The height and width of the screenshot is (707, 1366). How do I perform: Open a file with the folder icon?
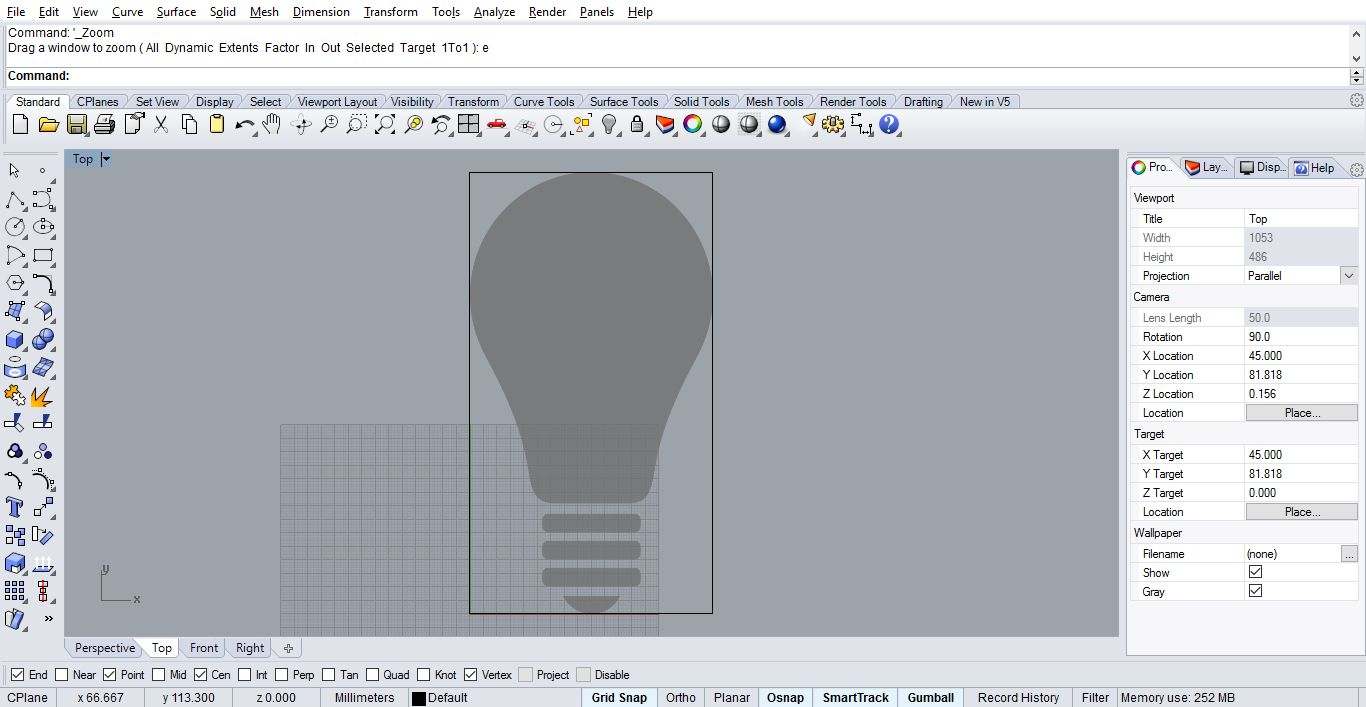[x=48, y=125]
